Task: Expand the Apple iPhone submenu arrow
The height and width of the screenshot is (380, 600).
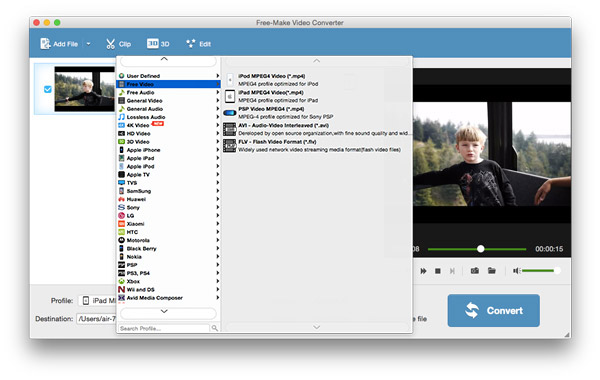Action: point(218,150)
